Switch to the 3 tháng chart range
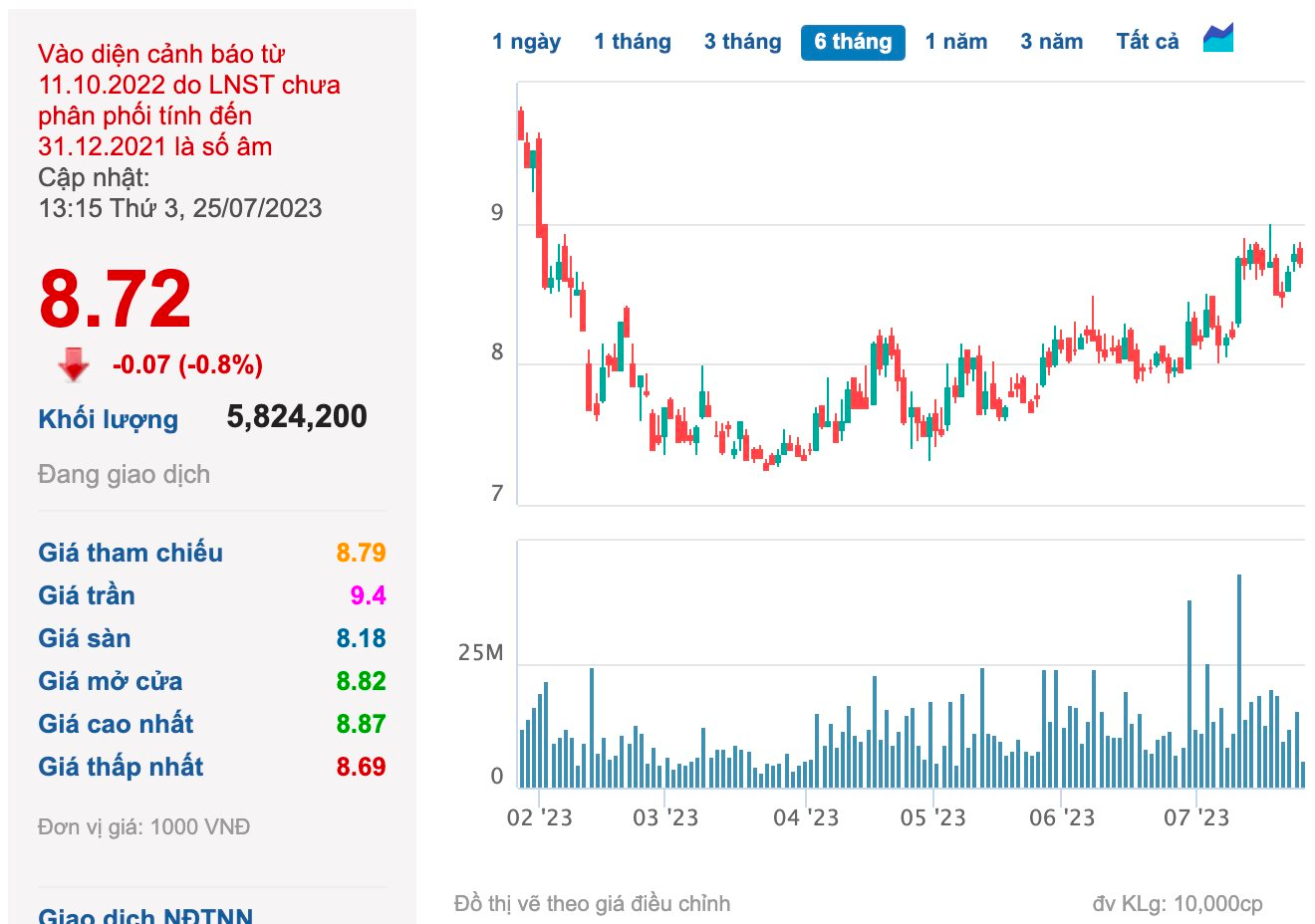 pyautogui.click(x=742, y=42)
